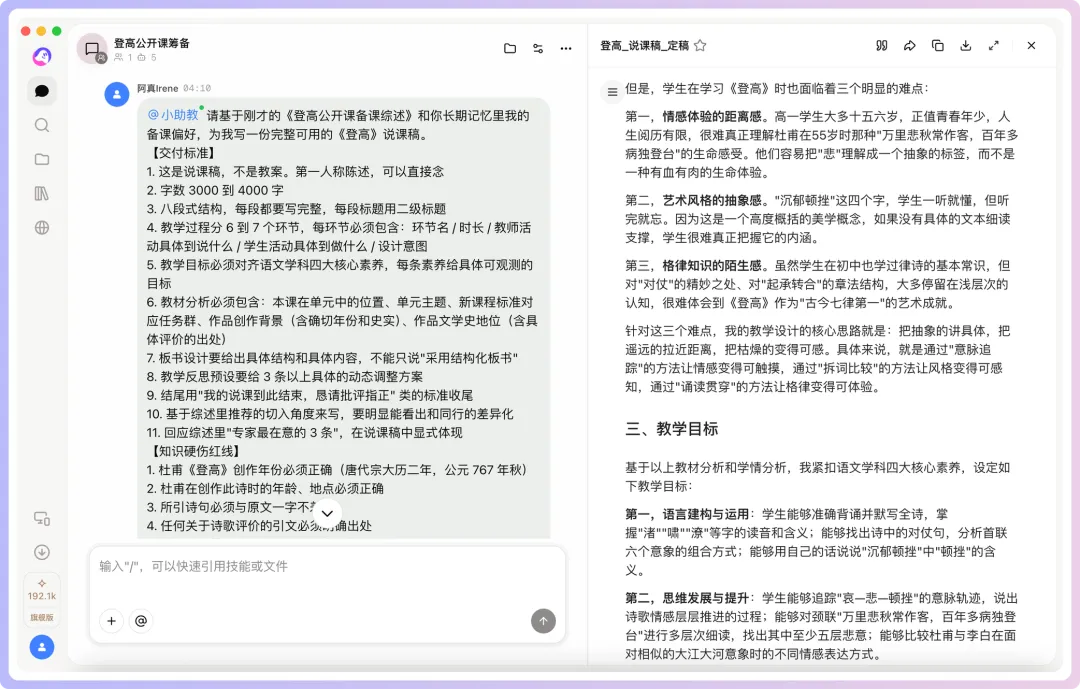
Task: Jump to latest message with the down chevron
Action: click(327, 513)
